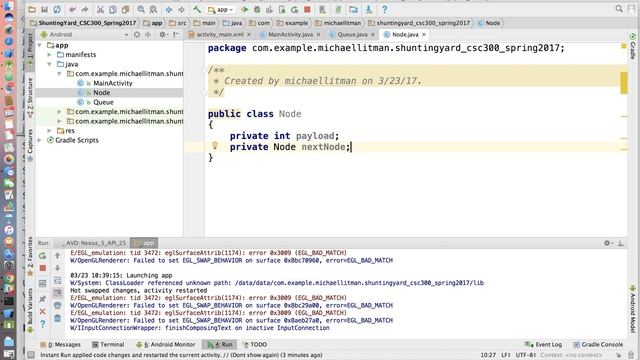Select MainActivity in the project tree
This screenshot has width=640, height=360.
tap(113, 83)
